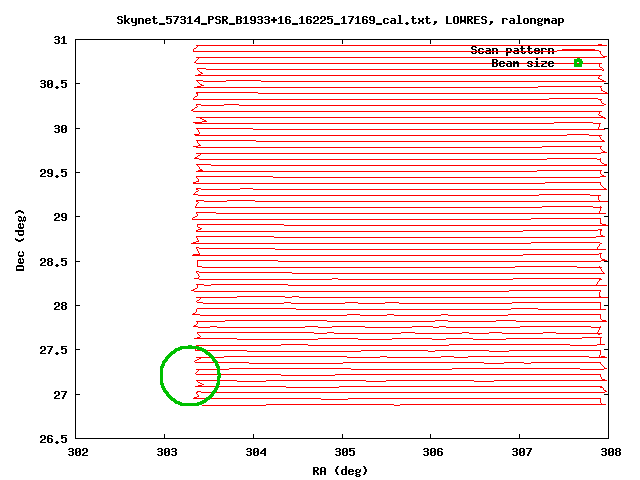Click the RA axis value 308
Image resolution: width=640 pixels, height=480 pixels.
coord(611,452)
